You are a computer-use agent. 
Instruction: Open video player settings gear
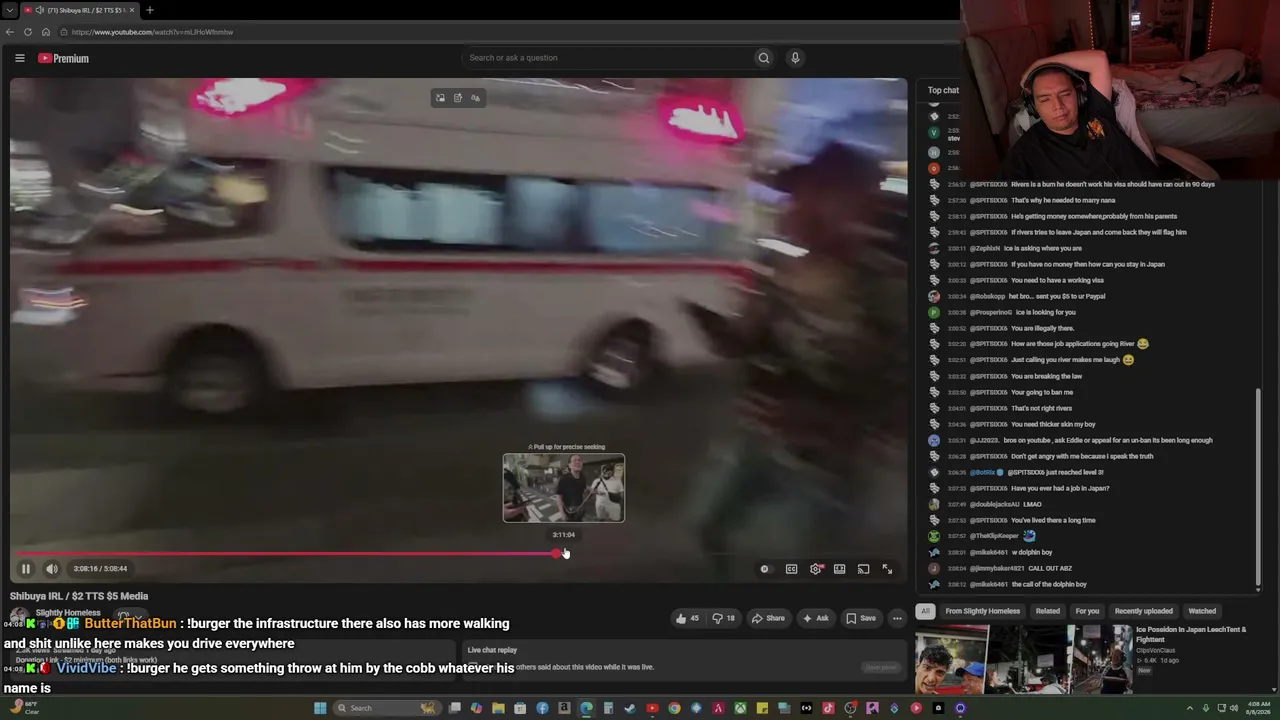(816, 569)
